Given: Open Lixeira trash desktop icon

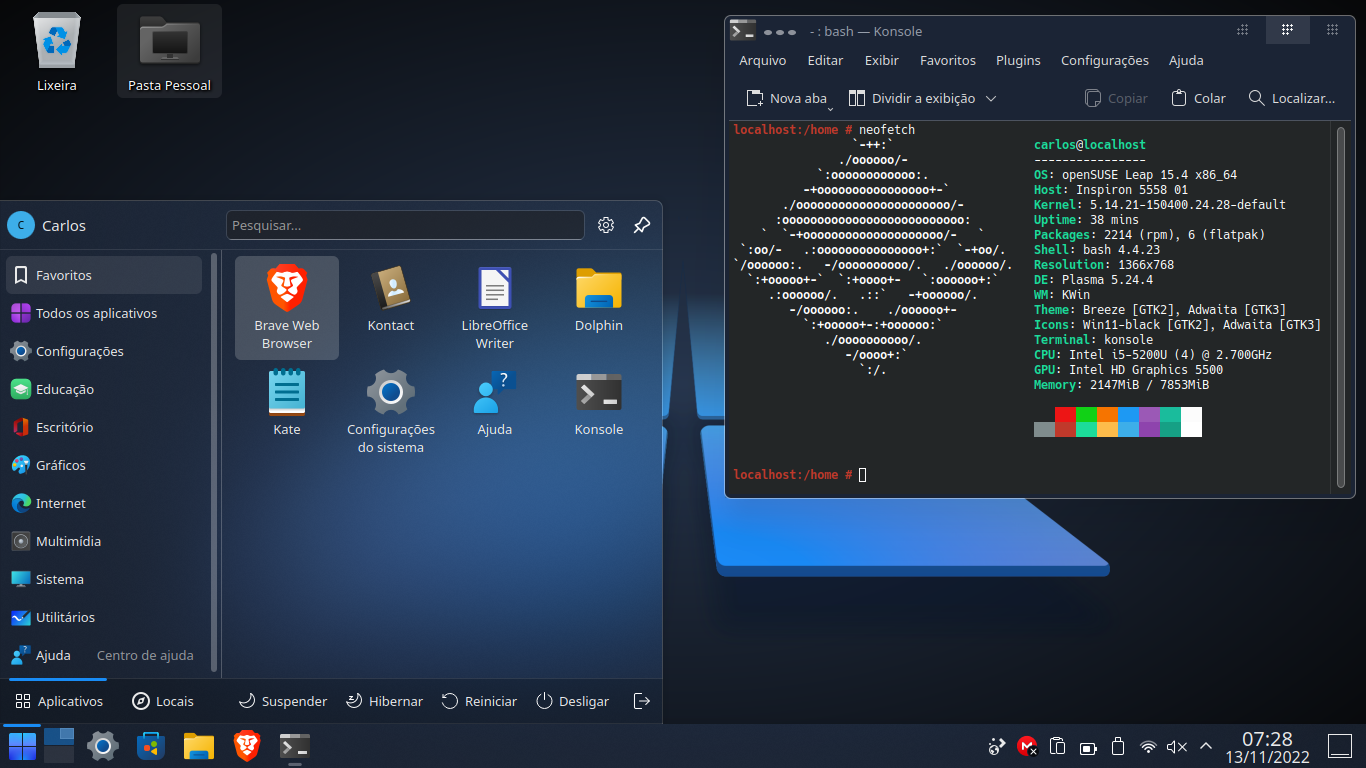Looking at the screenshot, I should 57,52.
